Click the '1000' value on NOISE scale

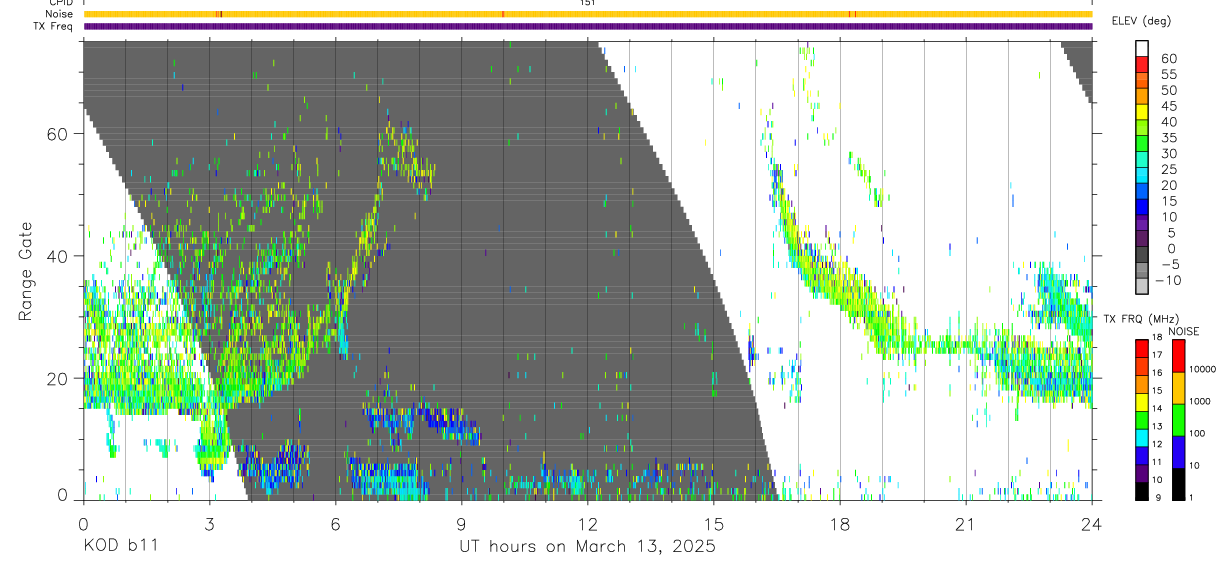click(1200, 401)
